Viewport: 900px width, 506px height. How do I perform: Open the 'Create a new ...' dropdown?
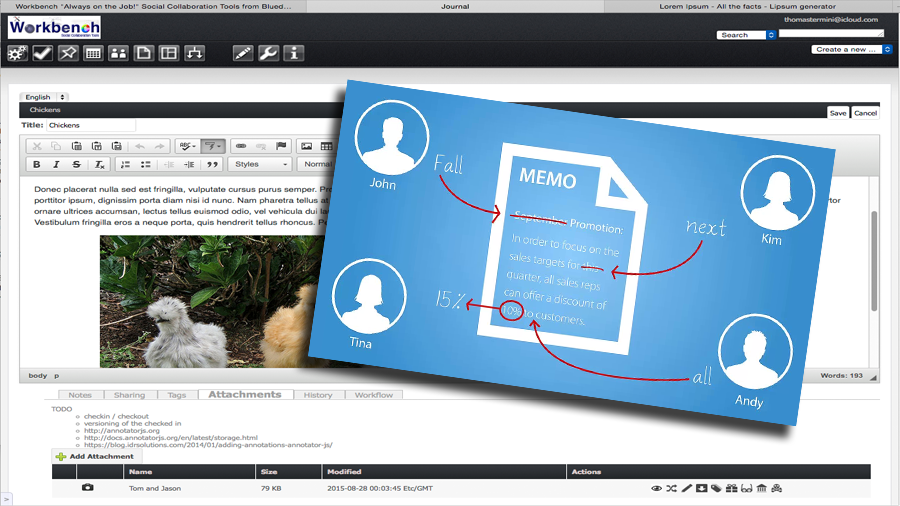pyautogui.click(x=851, y=49)
